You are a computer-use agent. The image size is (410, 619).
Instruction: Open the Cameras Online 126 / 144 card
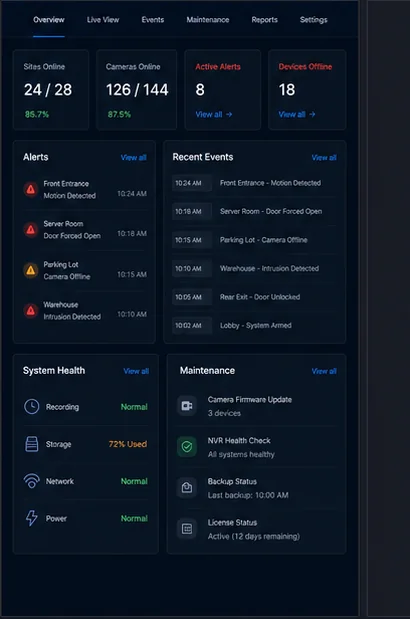137,90
